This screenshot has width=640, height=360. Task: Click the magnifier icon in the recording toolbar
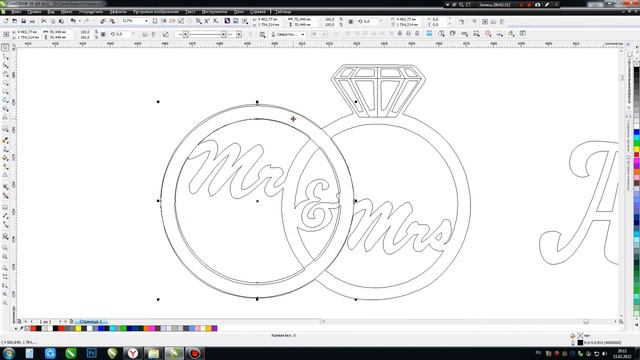pos(461,4)
